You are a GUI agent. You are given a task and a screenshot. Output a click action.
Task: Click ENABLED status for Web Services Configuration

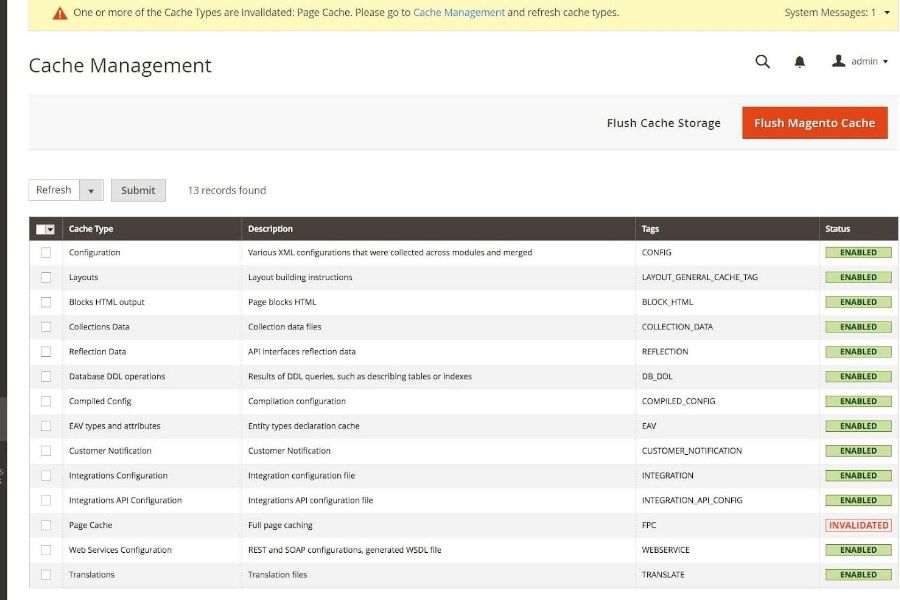(858, 550)
